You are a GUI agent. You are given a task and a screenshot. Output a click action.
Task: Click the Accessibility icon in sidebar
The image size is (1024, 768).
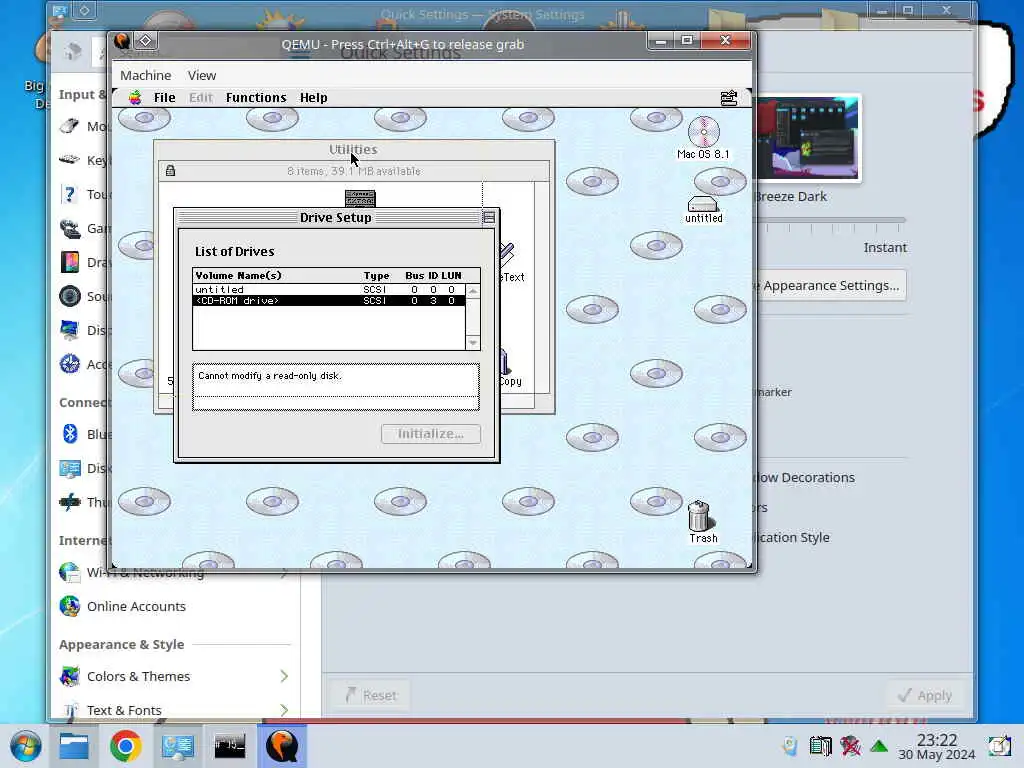pyautogui.click(x=70, y=364)
